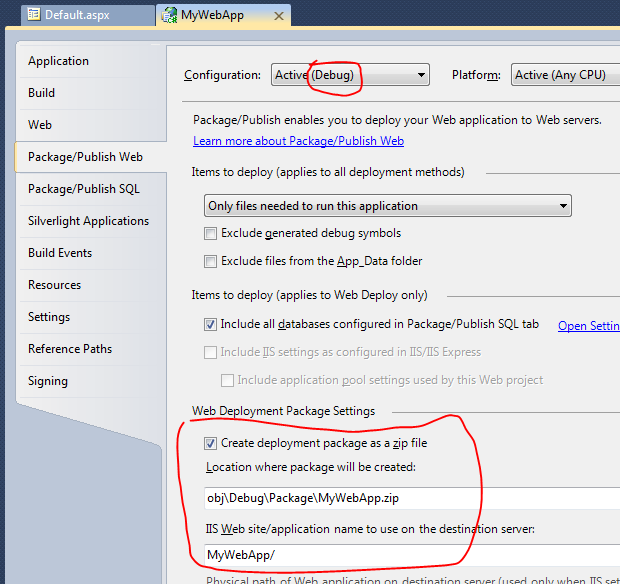Expand the Platform Active (Any CPU) dropdown
The height and width of the screenshot is (584, 620).
(x=565, y=75)
